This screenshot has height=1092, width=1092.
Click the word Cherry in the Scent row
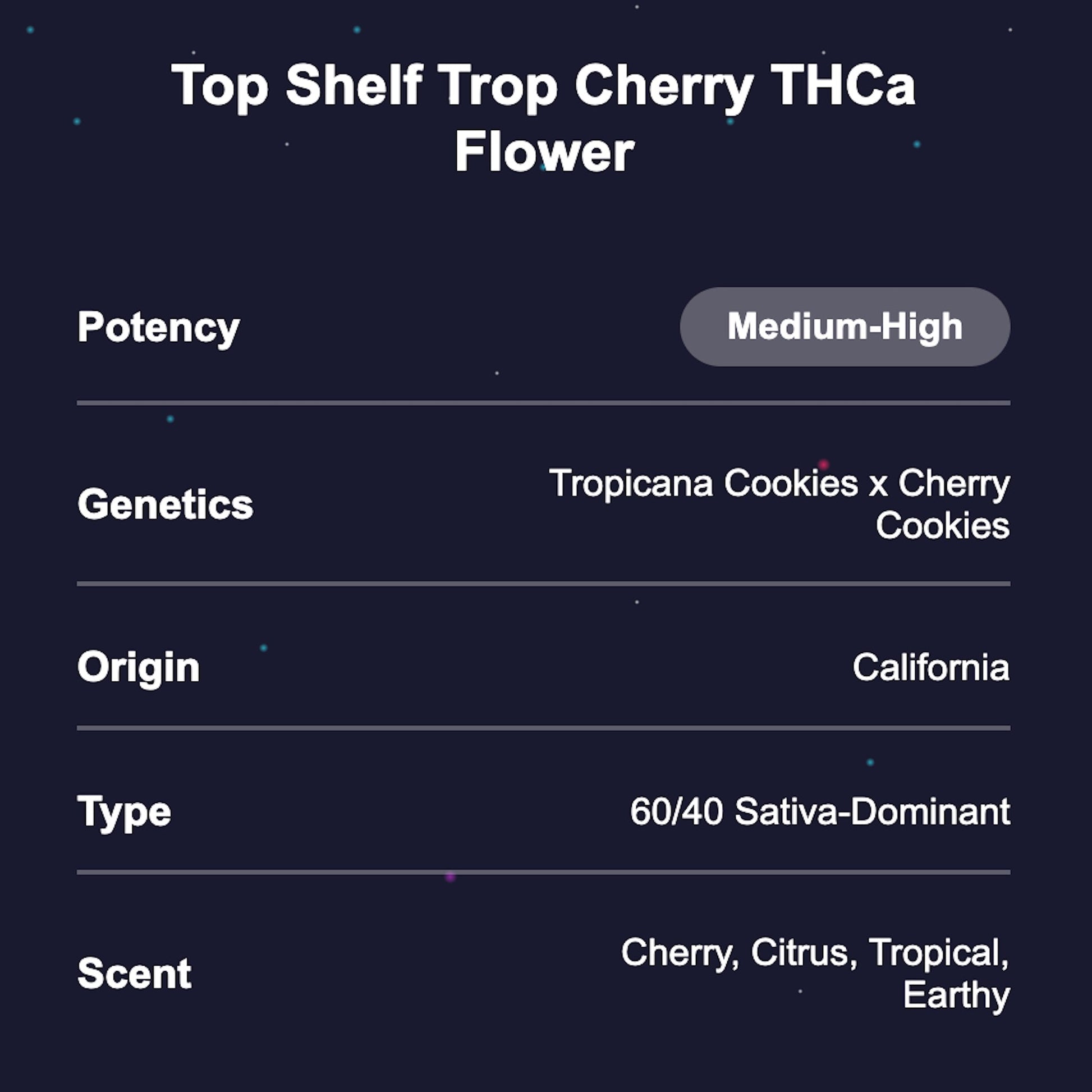click(x=680, y=953)
